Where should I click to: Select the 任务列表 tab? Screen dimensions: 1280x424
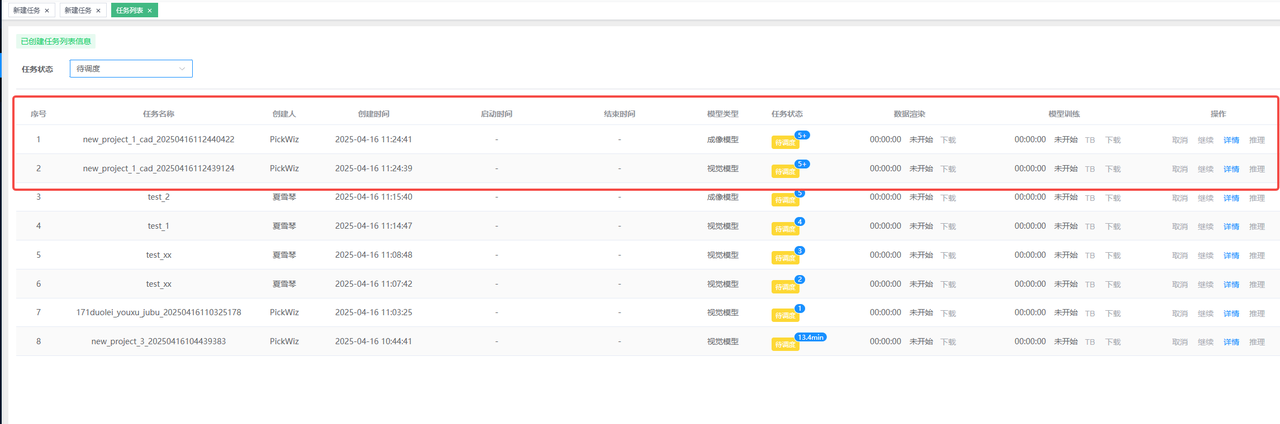(x=129, y=10)
